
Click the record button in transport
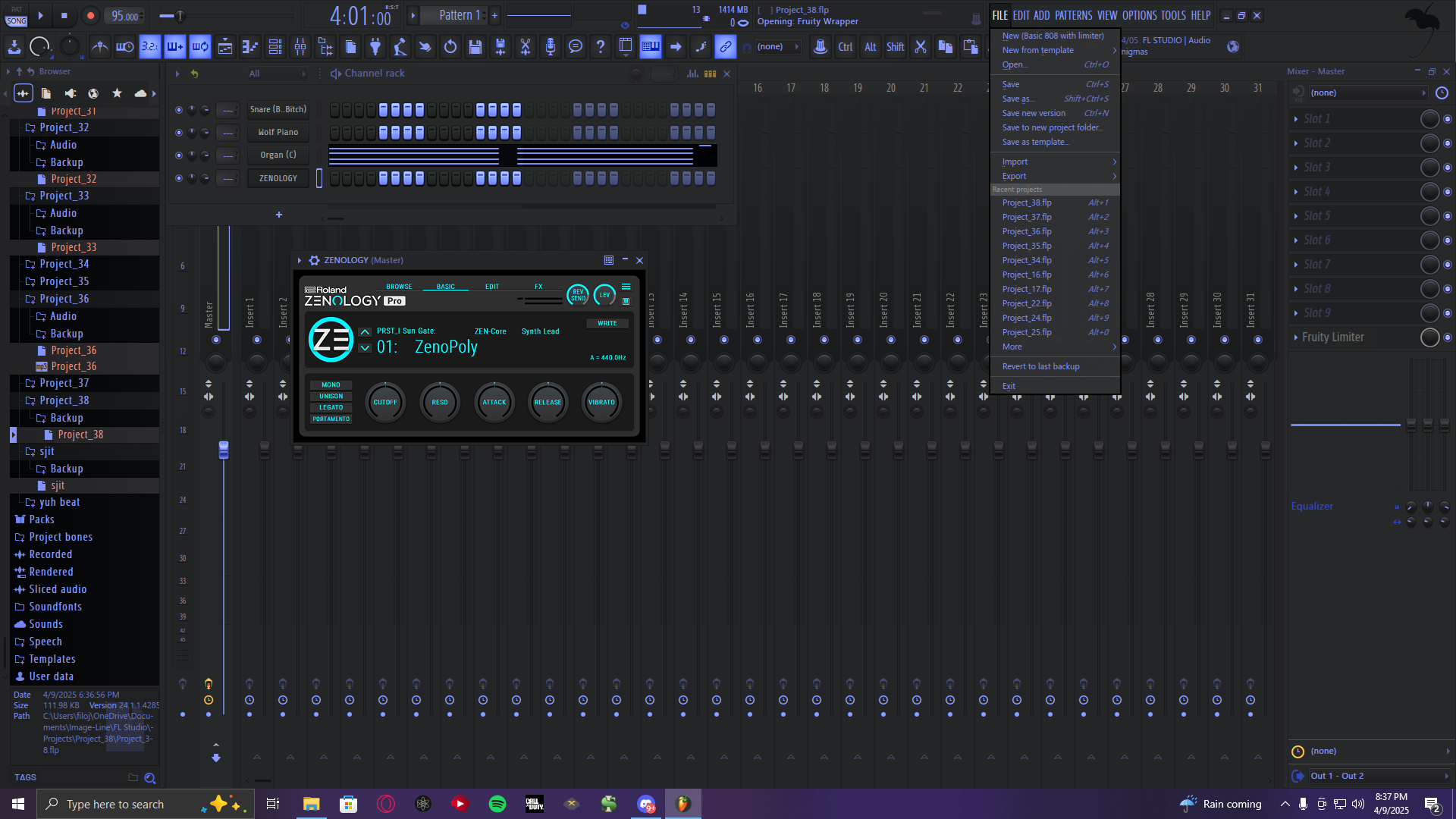90,15
